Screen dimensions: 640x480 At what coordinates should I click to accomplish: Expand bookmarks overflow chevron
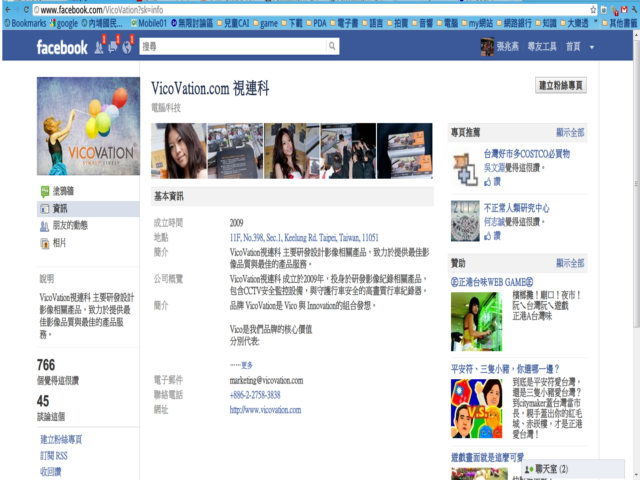596,21
